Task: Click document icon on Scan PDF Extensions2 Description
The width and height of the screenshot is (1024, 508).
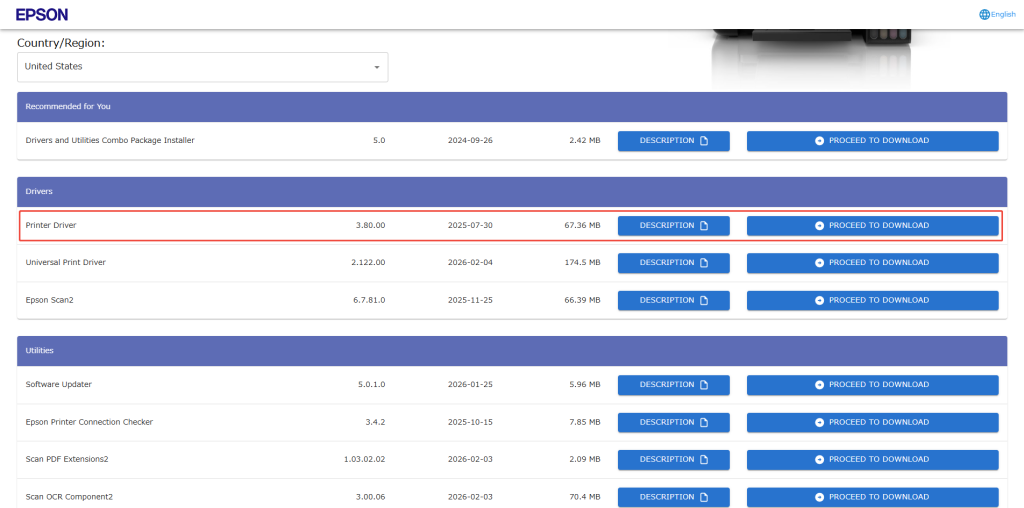Action: (x=703, y=460)
